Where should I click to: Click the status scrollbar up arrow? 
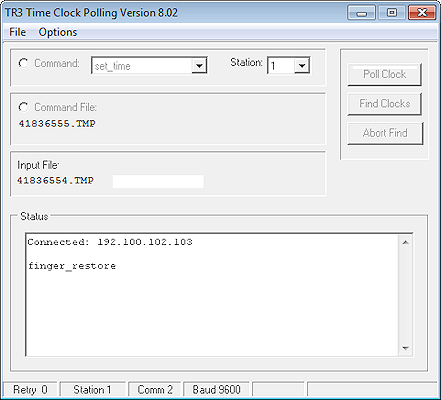(x=406, y=242)
